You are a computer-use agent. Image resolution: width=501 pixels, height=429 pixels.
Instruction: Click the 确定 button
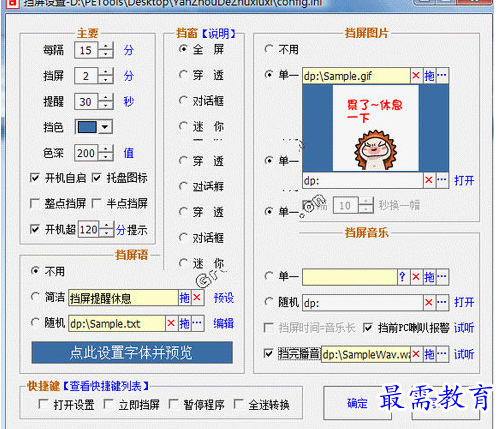[x=357, y=403]
